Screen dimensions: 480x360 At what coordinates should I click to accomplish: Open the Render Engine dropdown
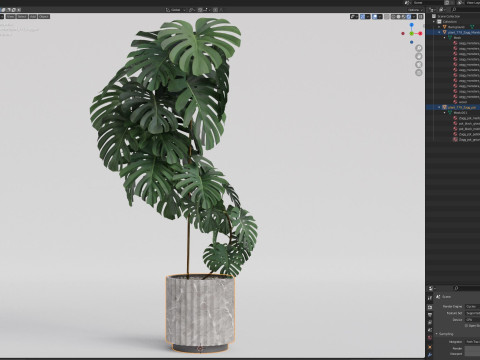(473, 306)
